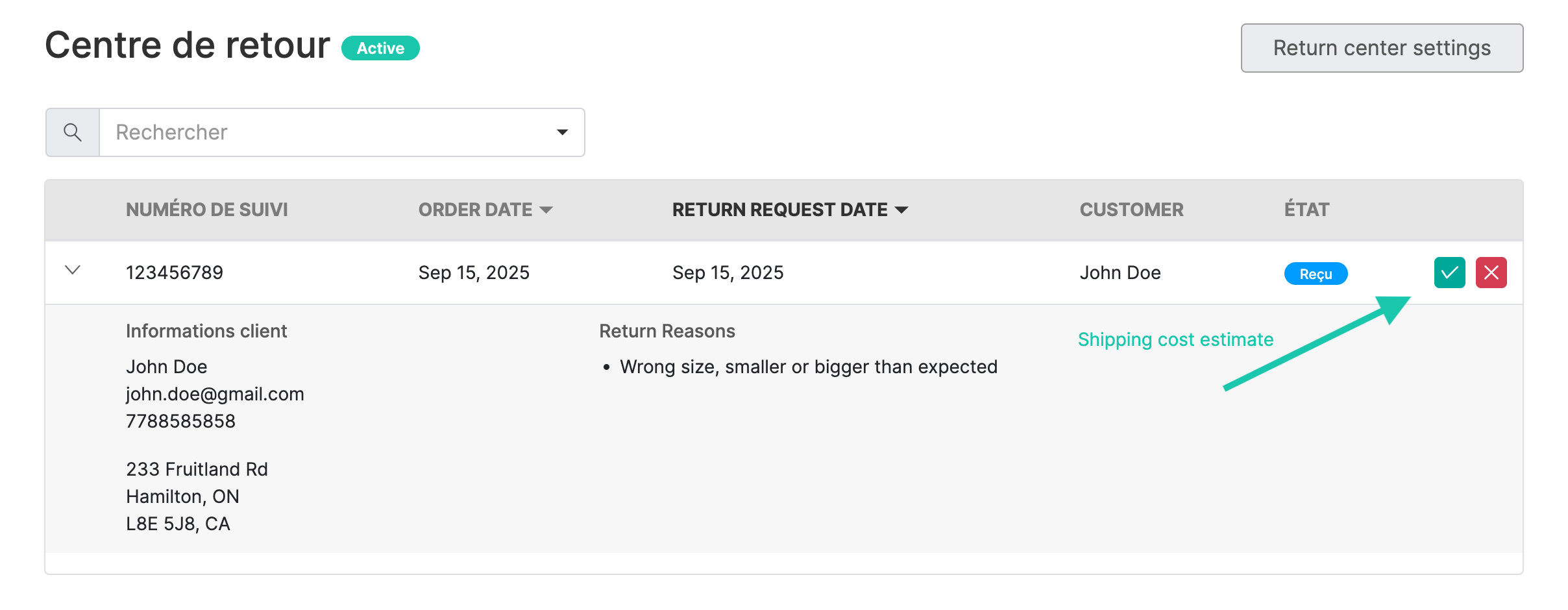Click the État column header
Screen dimensions: 1568x610
(x=1306, y=210)
